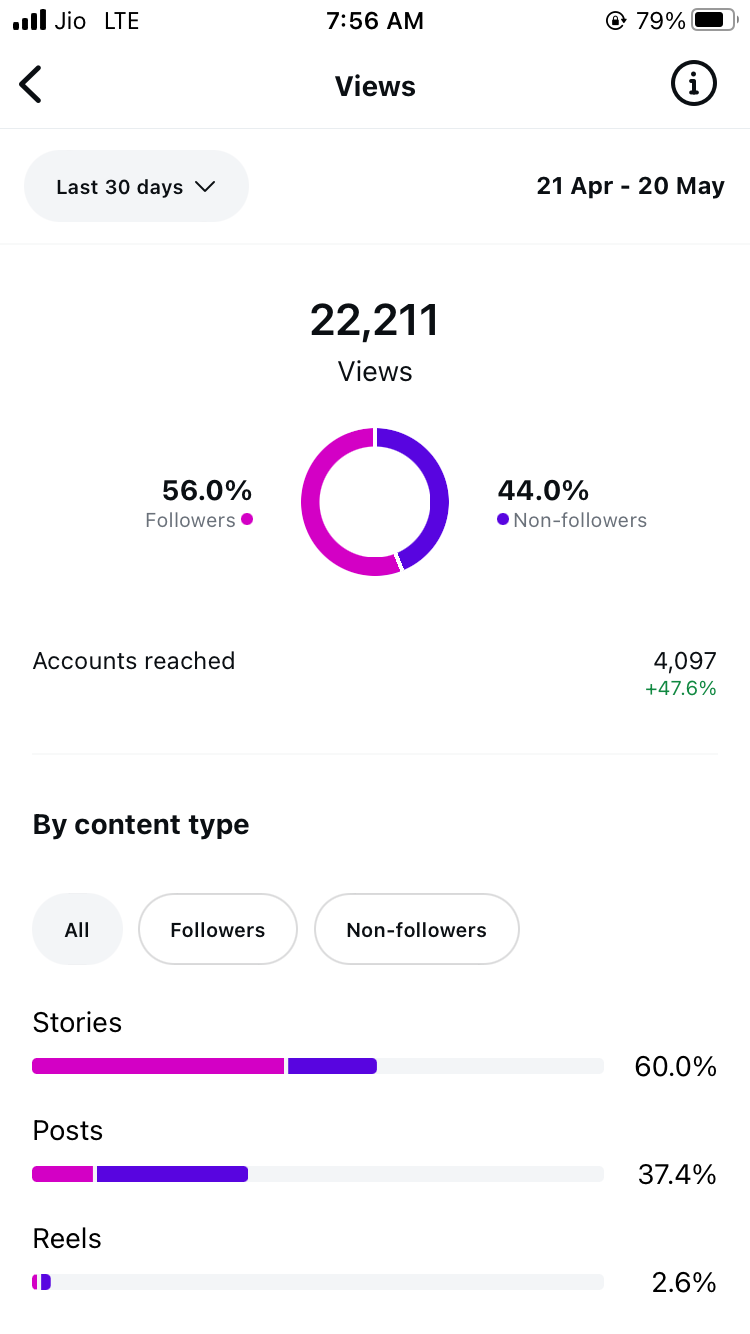Open the info icon in header
The image size is (750, 1334).
point(693,84)
